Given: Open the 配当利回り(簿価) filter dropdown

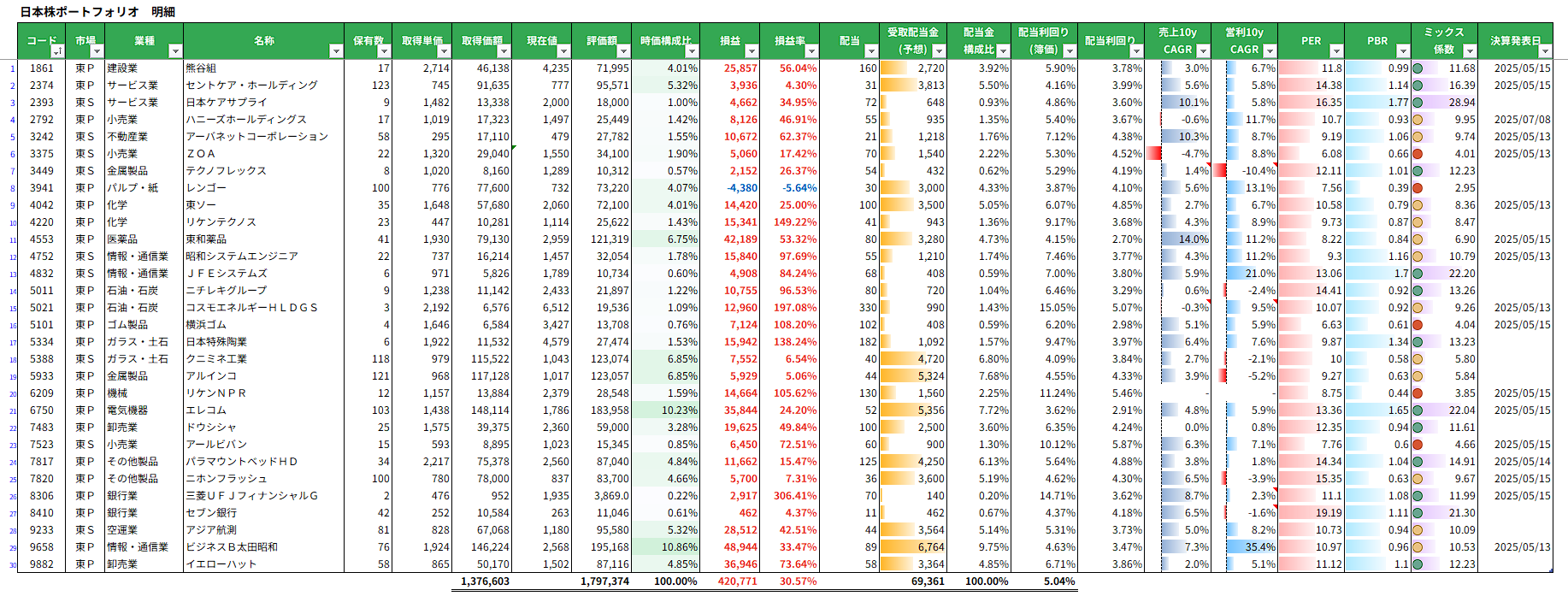Looking at the screenshot, I should [x=1069, y=51].
